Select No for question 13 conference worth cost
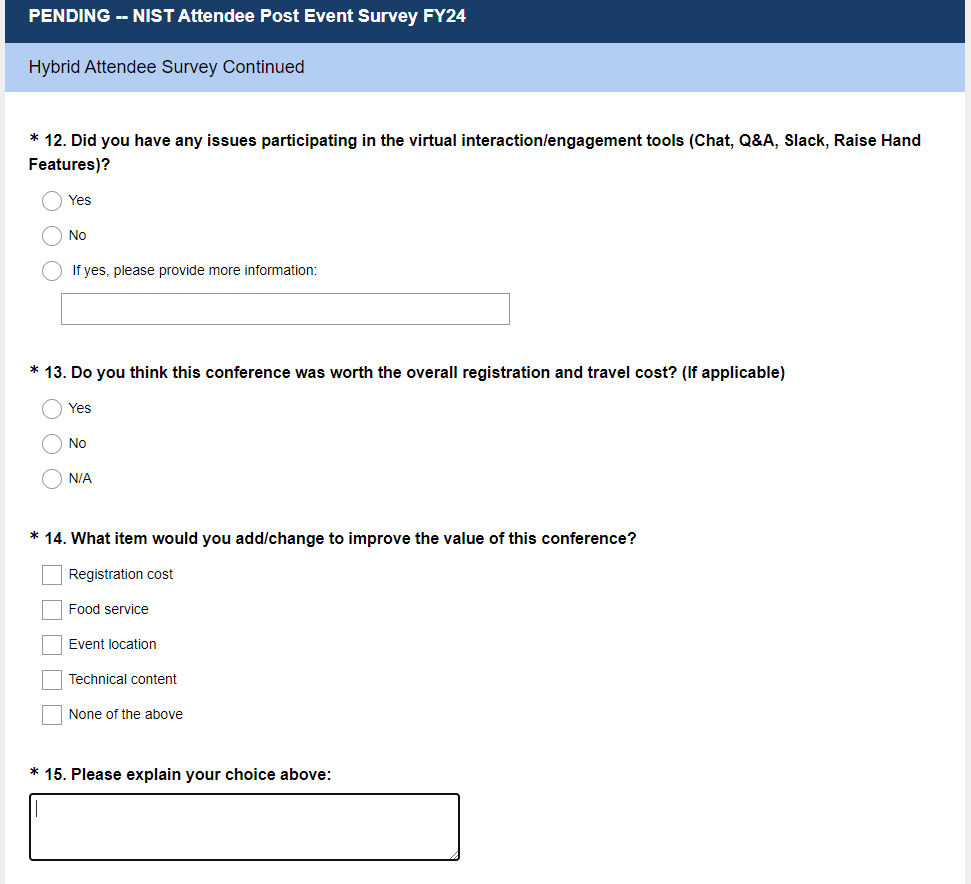This screenshot has width=971, height=884. [x=52, y=444]
